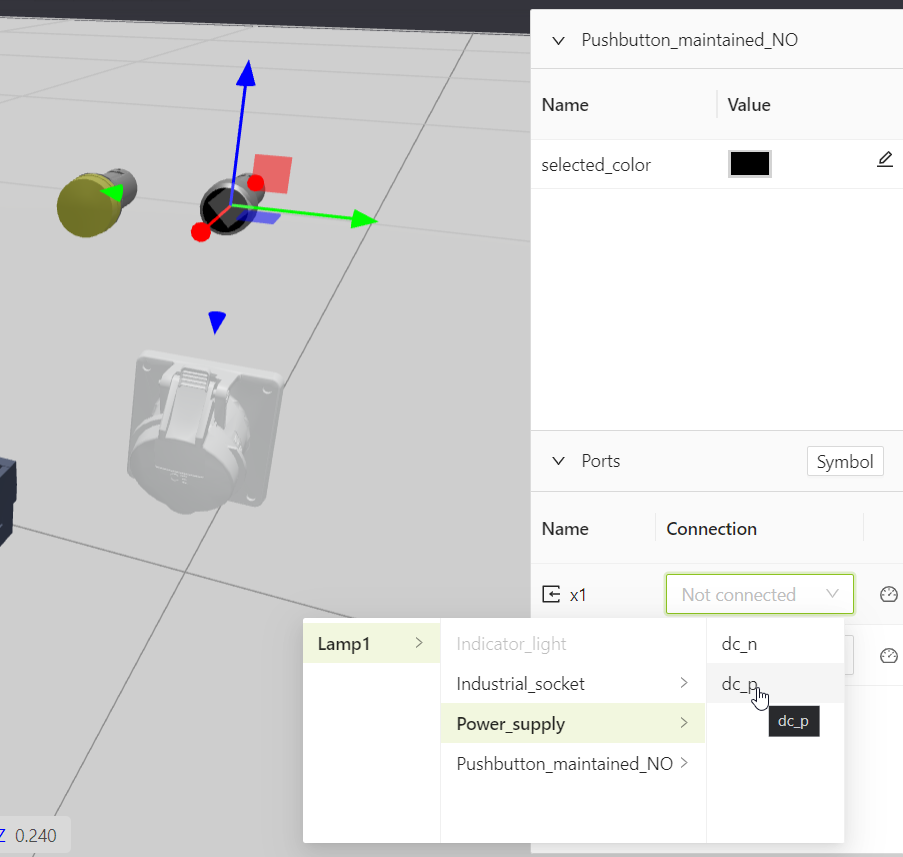Click the red plane handle on gizmo

[x=272, y=173]
